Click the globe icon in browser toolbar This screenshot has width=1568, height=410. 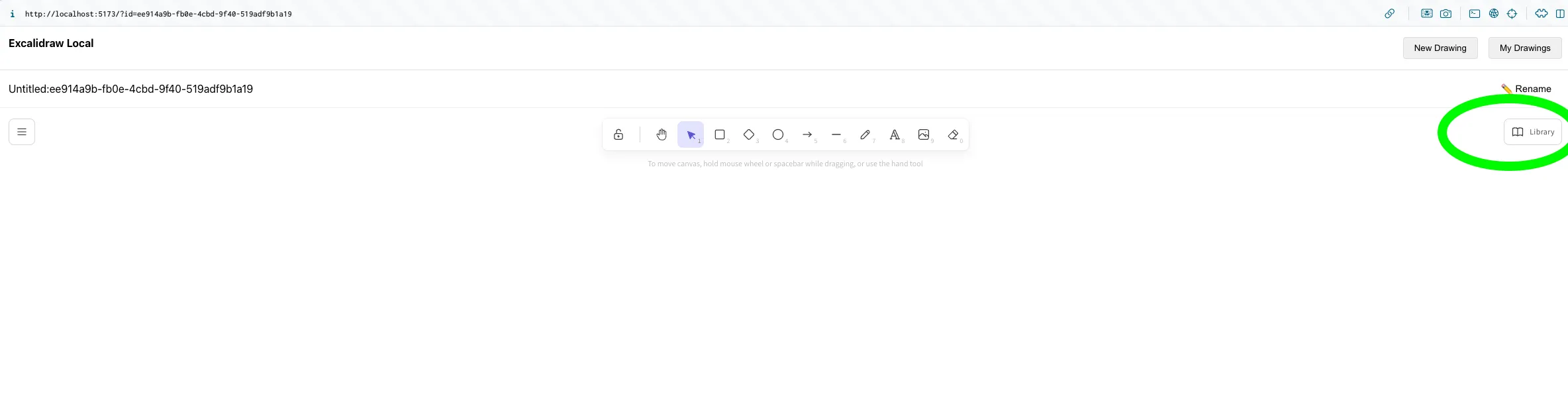pyautogui.click(x=1494, y=13)
